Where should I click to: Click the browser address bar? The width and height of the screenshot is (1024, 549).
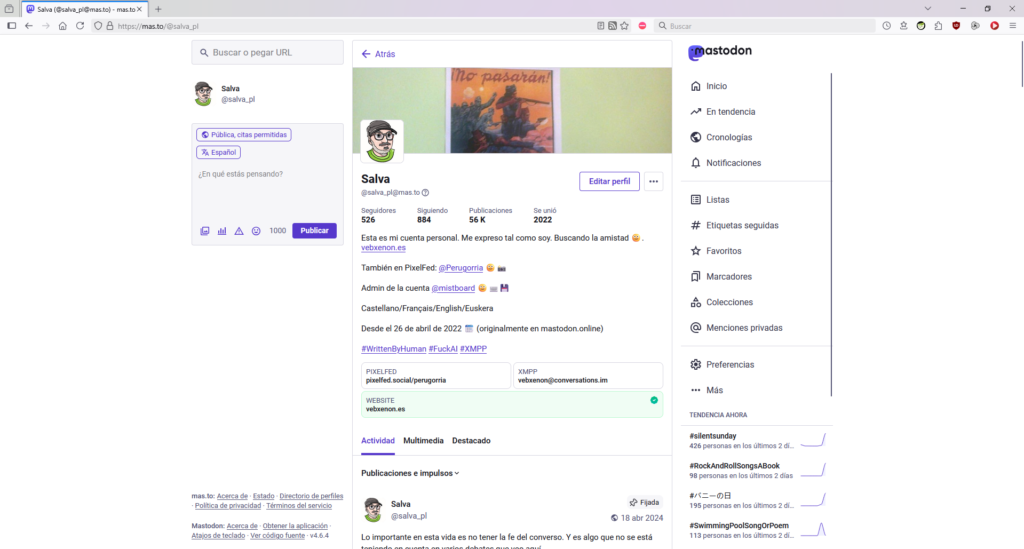pyautogui.click(x=353, y=26)
